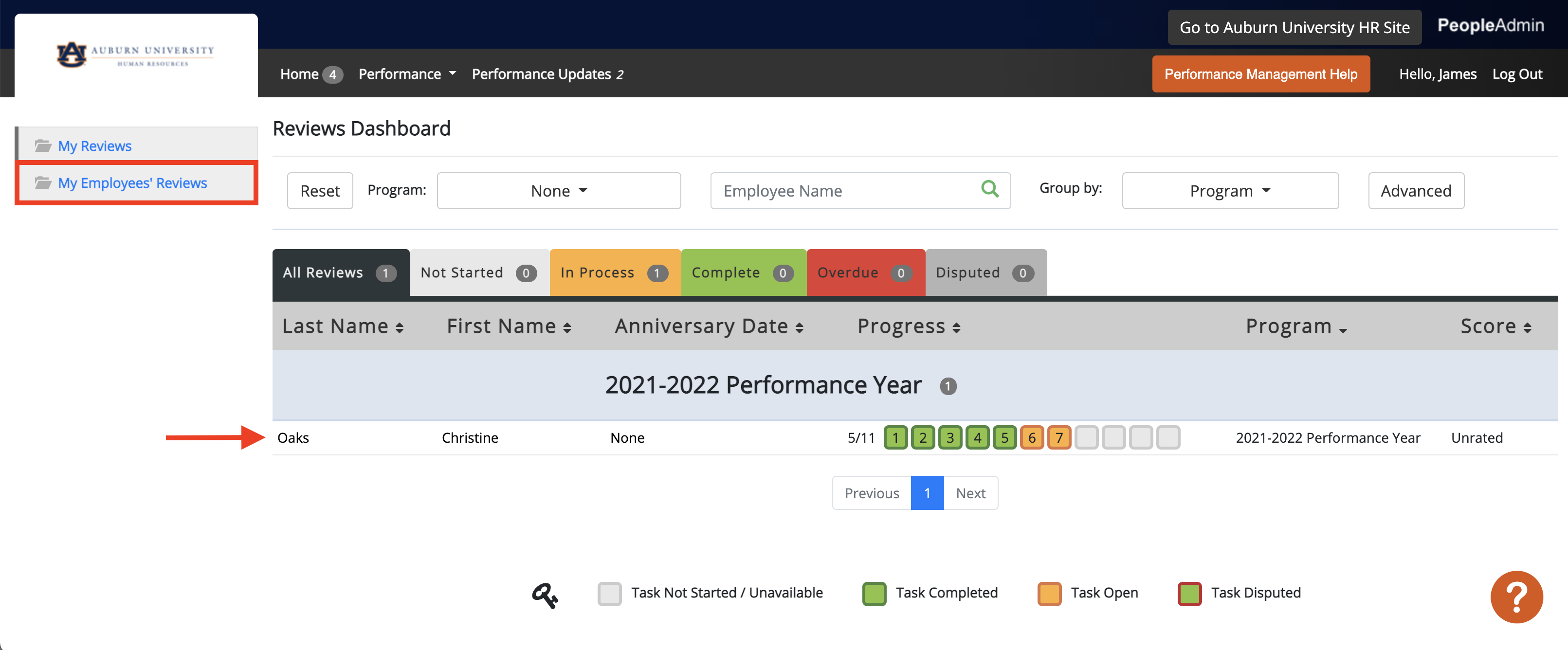Click the Auburn University Human Resources logo
The image size is (1568, 650).
pyautogui.click(x=135, y=55)
